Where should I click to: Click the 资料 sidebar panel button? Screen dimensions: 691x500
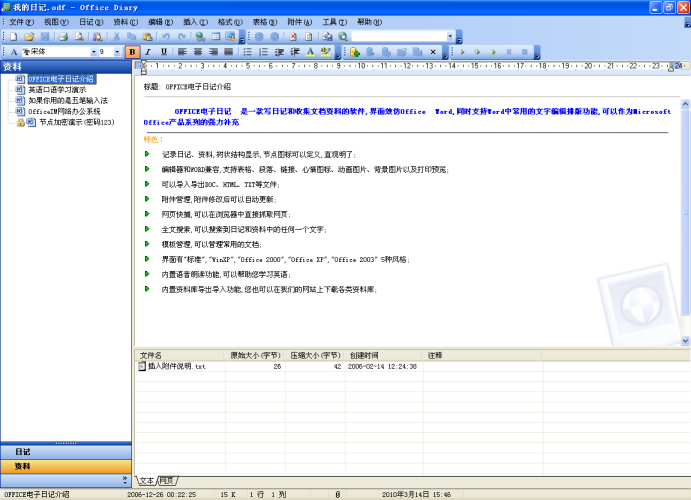click(66, 467)
